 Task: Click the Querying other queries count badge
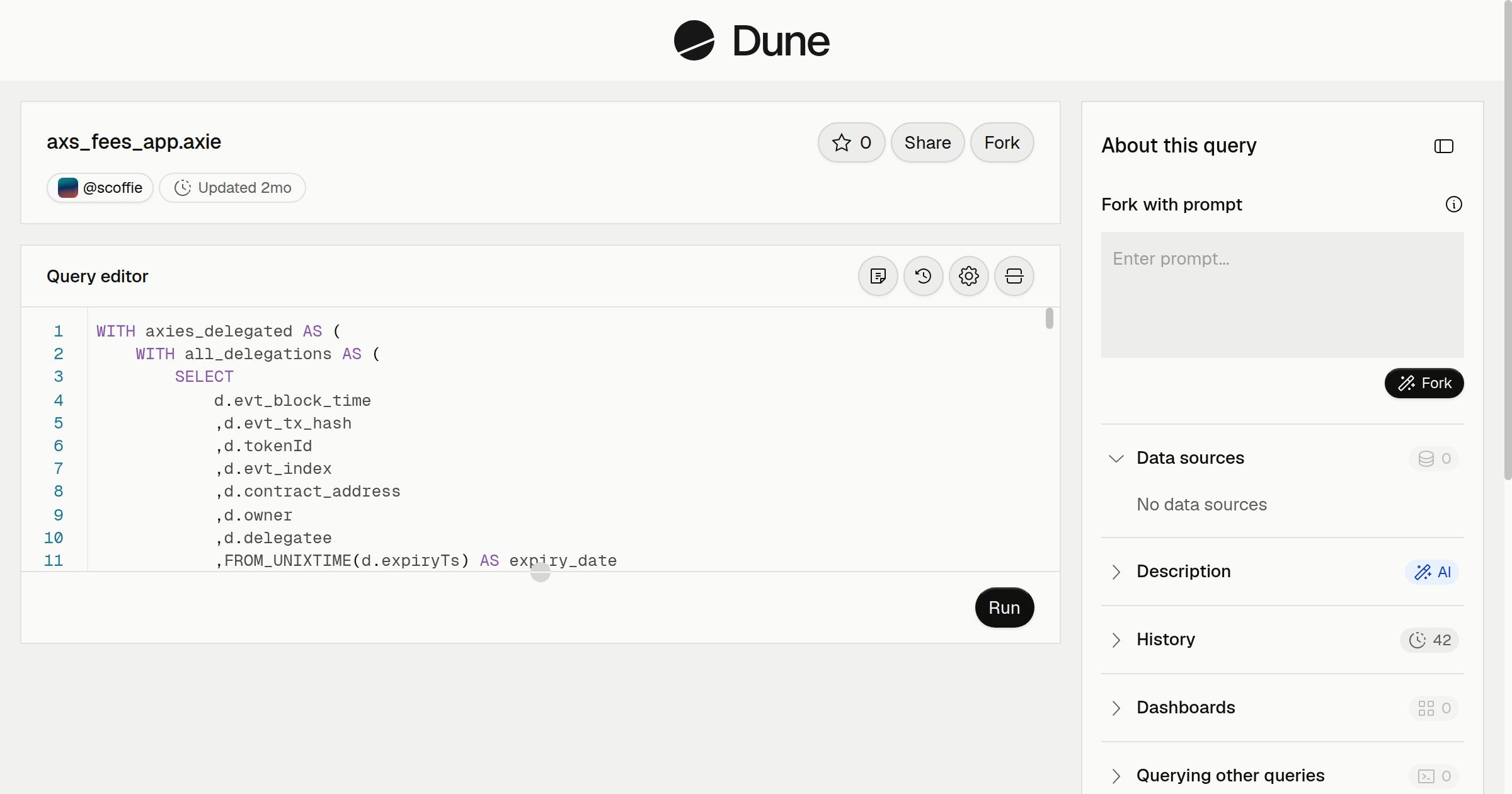pyautogui.click(x=1434, y=776)
